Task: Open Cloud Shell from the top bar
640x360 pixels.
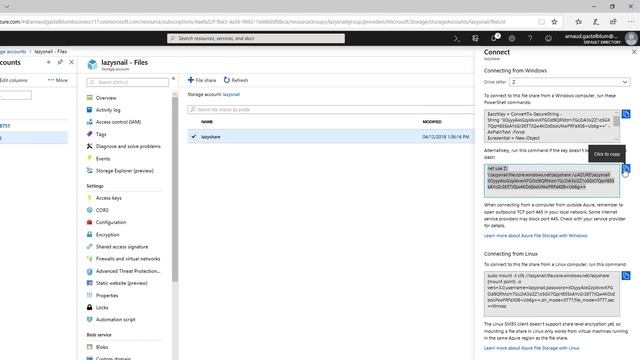Action: [457, 38]
